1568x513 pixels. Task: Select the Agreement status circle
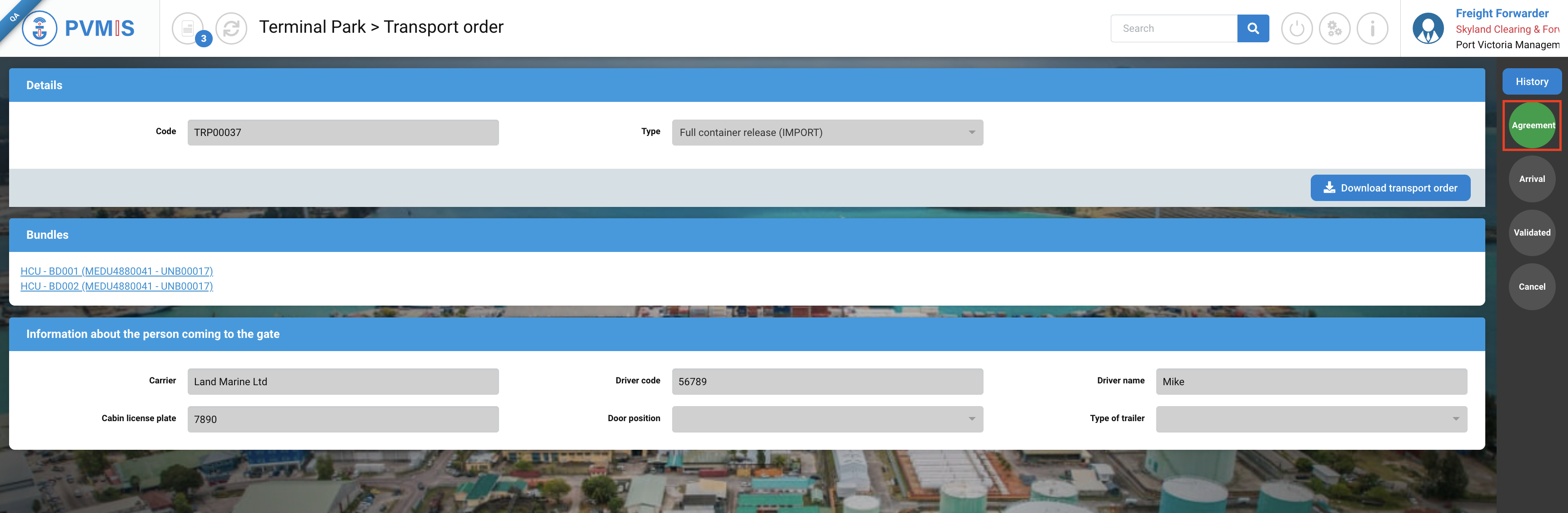1532,126
